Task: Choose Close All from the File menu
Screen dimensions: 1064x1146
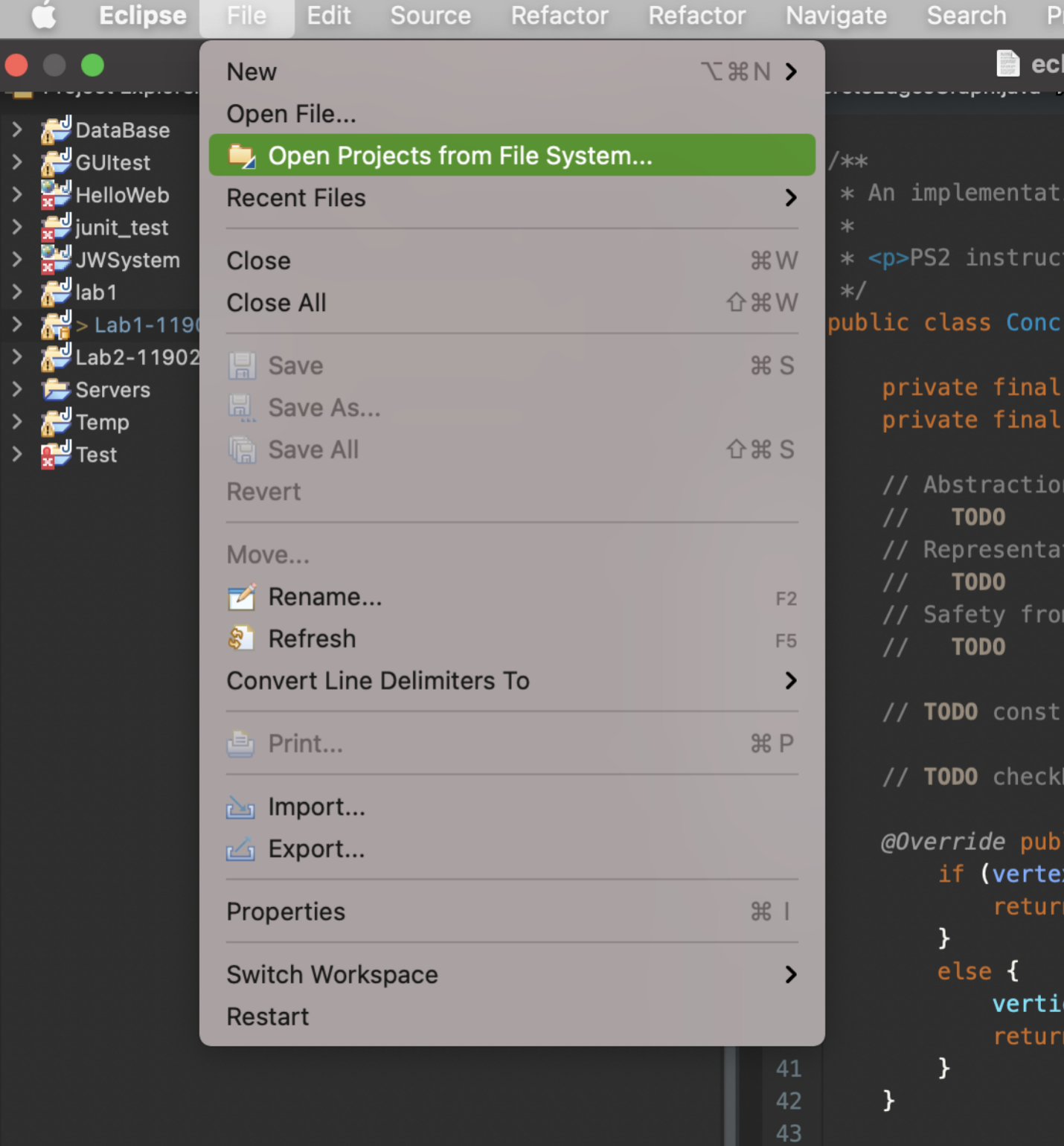Action: point(512,303)
